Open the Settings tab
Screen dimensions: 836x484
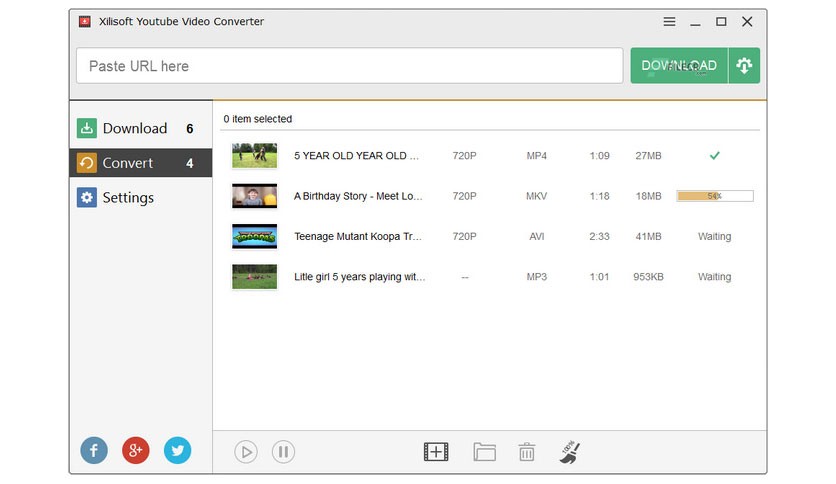[141, 197]
